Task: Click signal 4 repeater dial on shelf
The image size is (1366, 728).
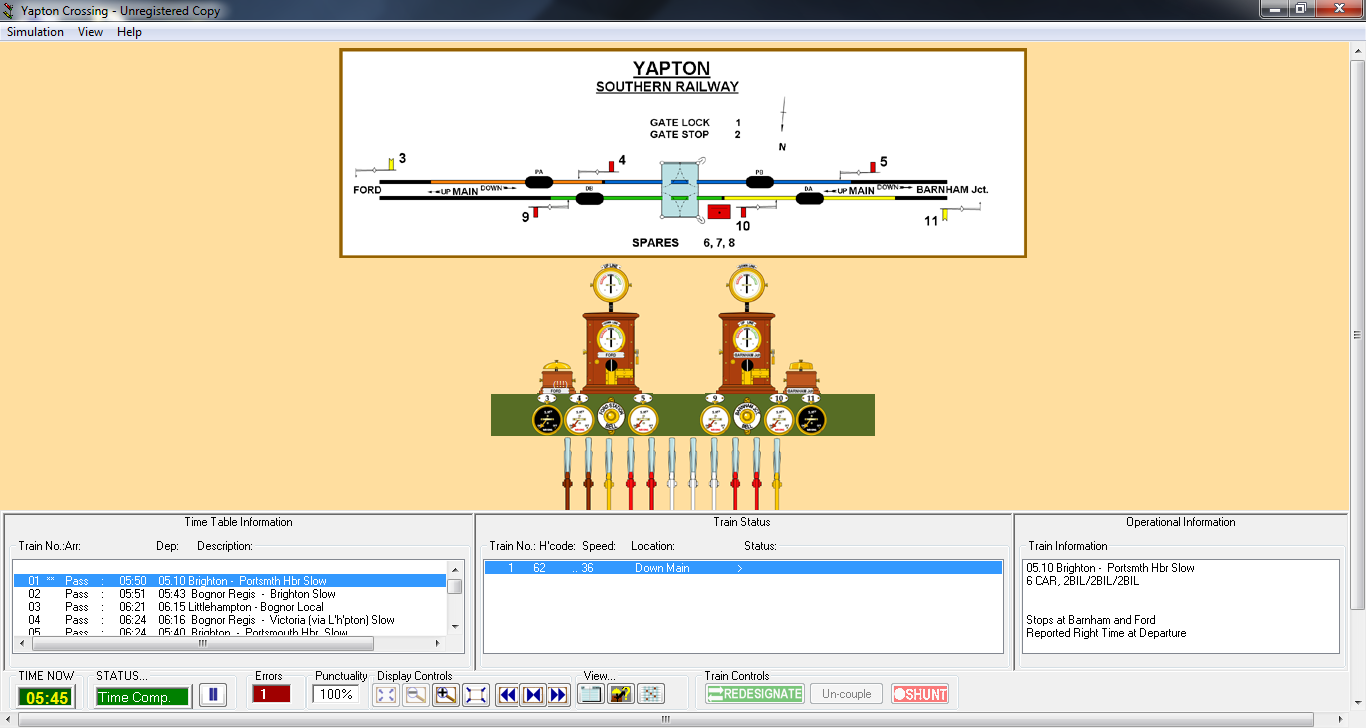Action: pyautogui.click(x=579, y=419)
